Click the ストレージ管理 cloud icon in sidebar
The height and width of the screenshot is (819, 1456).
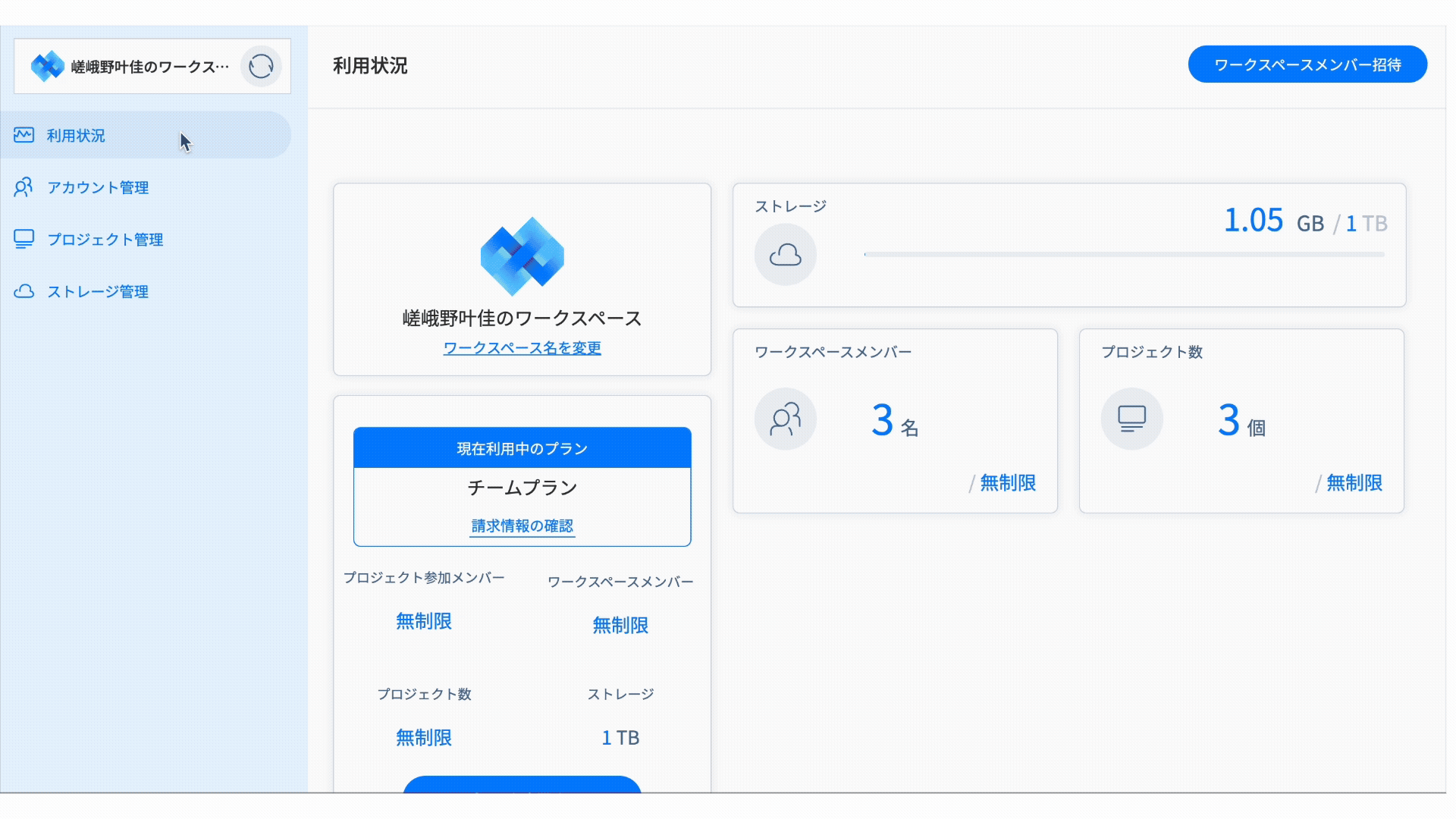pos(24,291)
